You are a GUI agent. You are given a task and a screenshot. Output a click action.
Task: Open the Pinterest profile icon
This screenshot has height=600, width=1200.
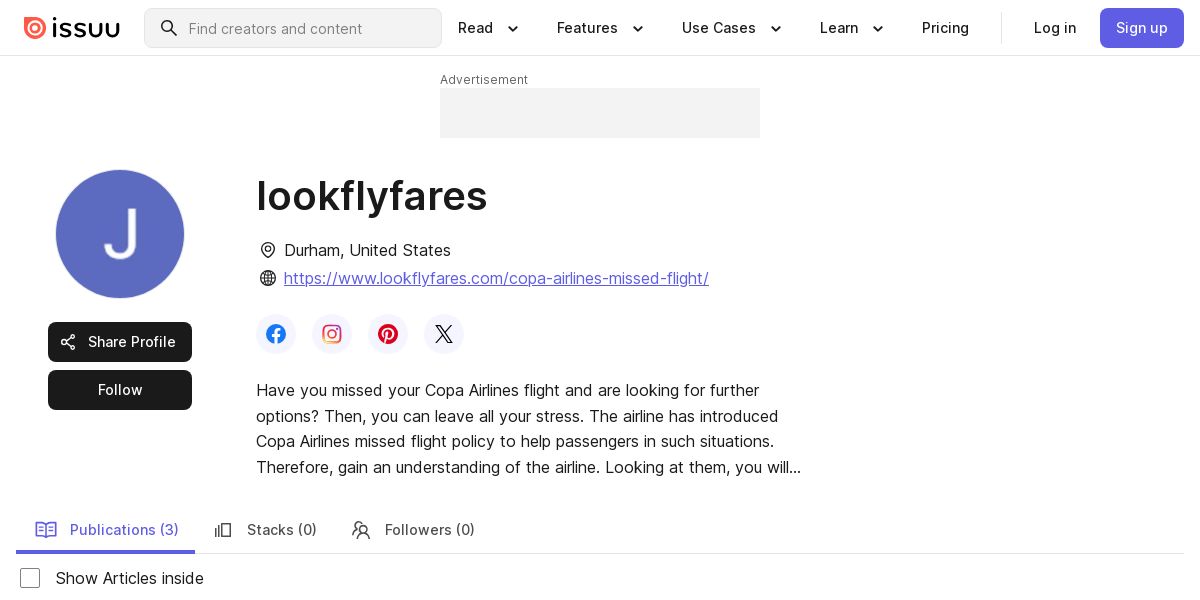point(388,334)
